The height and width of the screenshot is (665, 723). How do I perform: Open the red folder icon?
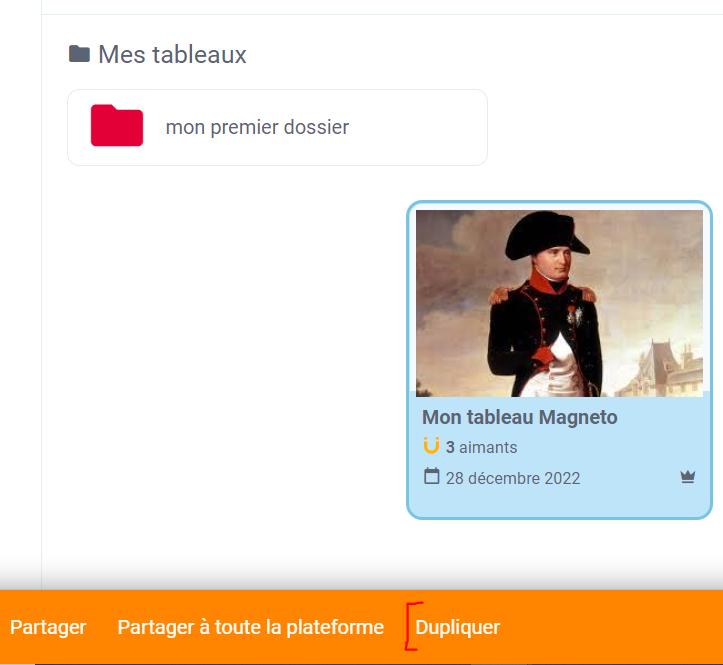117,125
